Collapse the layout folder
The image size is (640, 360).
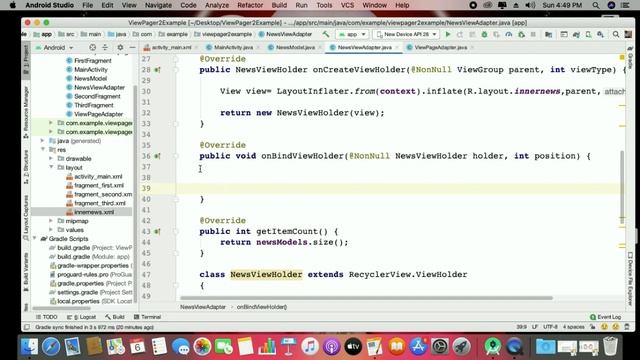[51, 167]
